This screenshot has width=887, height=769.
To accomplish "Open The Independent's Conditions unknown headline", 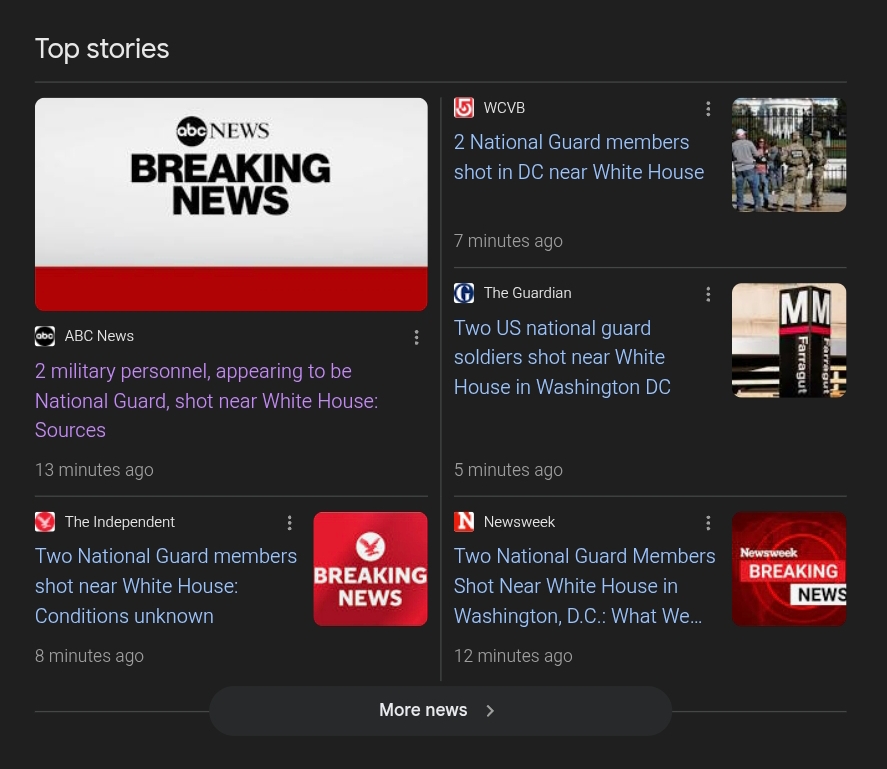I will pyautogui.click(x=166, y=586).
